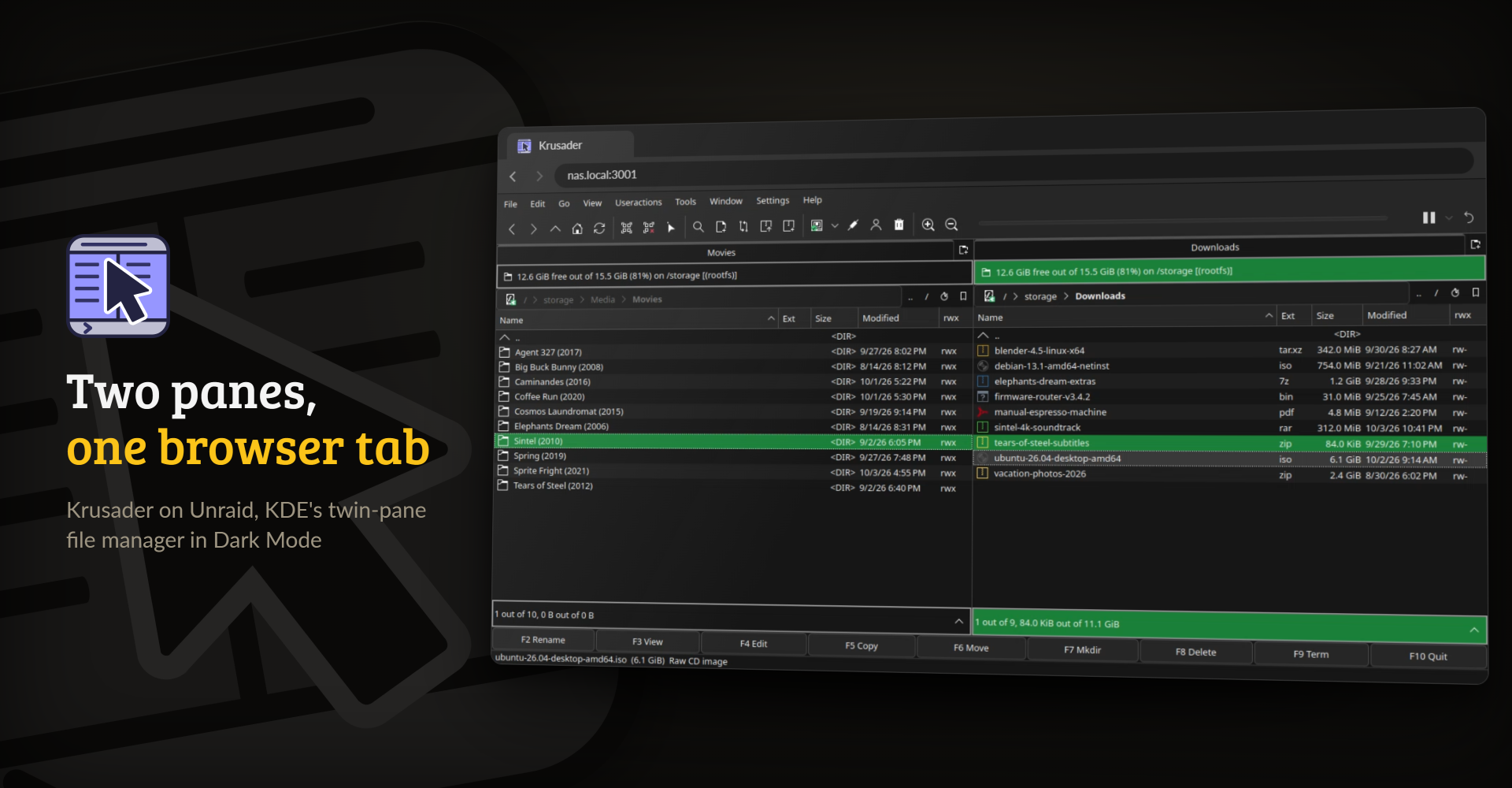This screenshot has width=1512, height=788.
Task: Click storage in the Downloads breadcrumb
Action: click(1040, 296)
